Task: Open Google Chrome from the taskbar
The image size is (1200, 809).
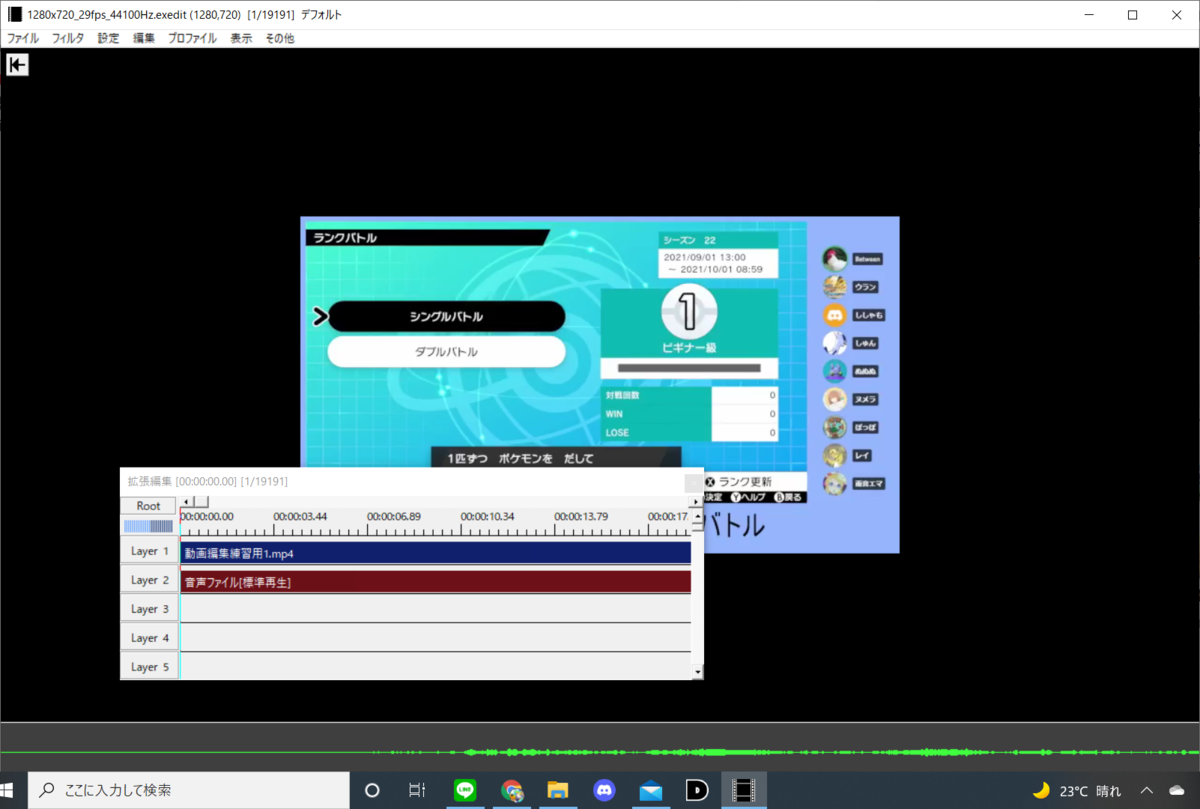Action: click(512, 790)
